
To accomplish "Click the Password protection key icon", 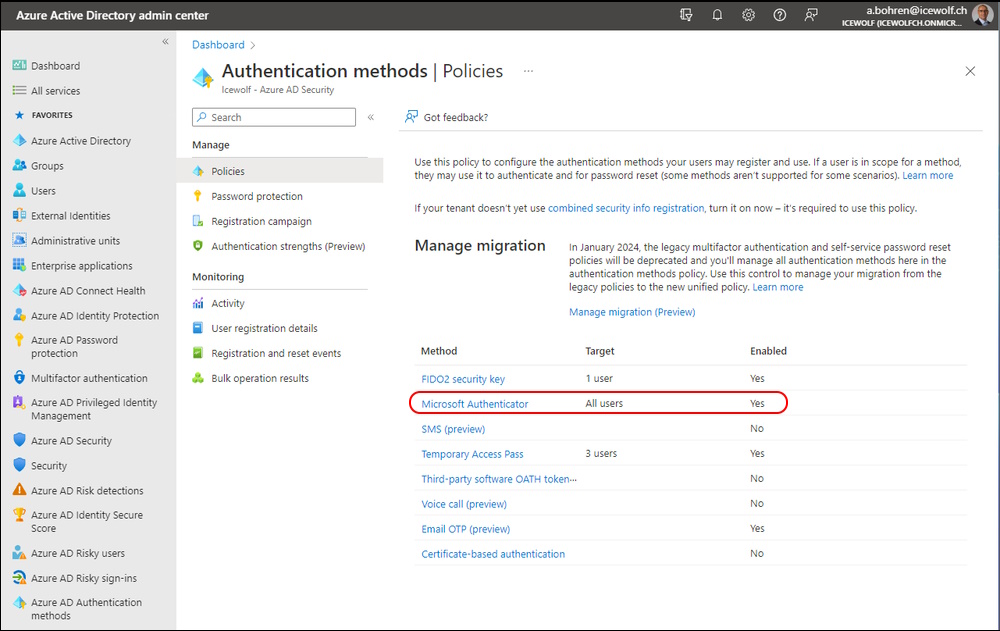I will (198, 196).
